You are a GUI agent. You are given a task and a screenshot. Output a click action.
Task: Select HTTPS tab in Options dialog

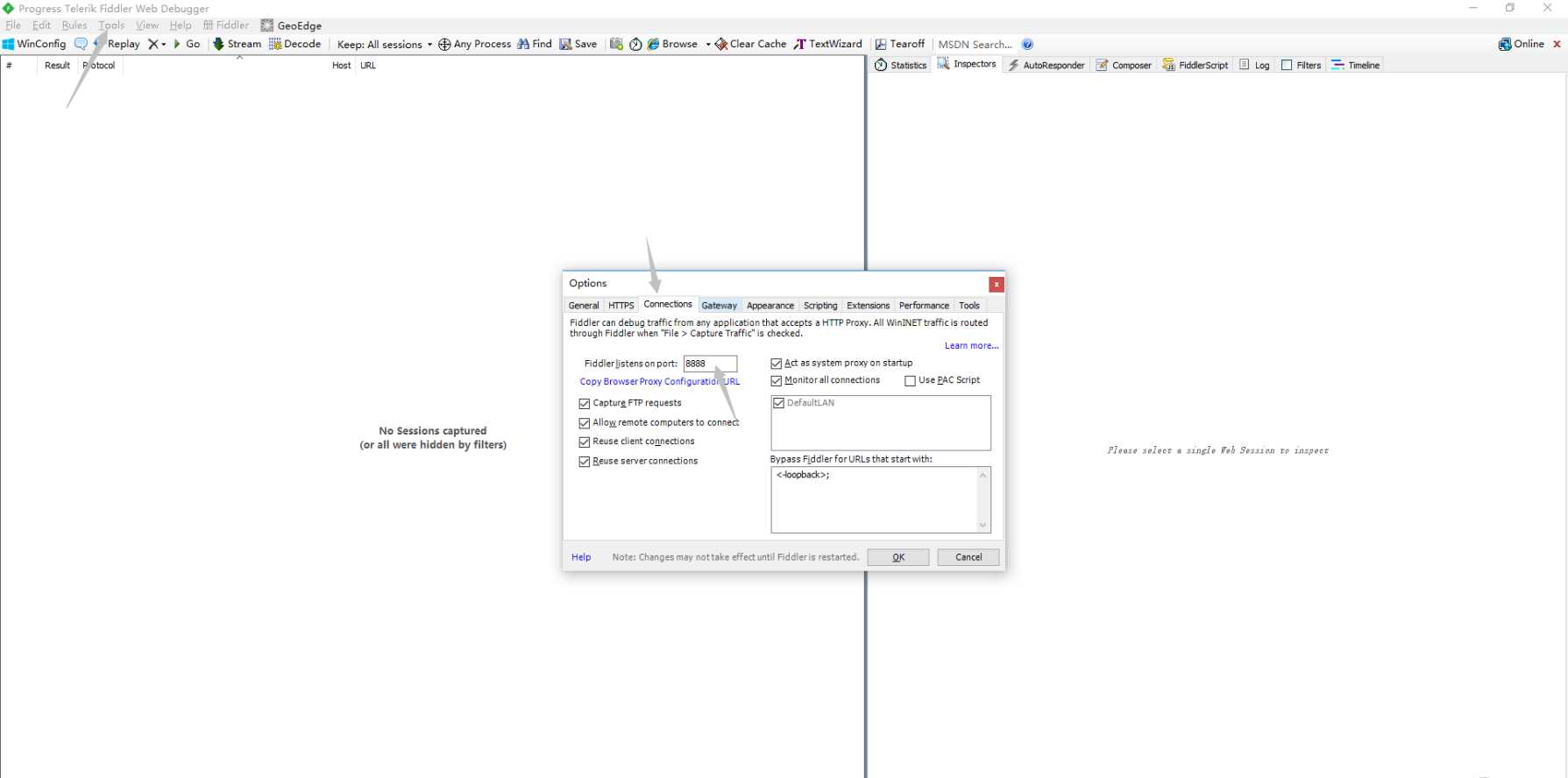(x=621, y=306)
